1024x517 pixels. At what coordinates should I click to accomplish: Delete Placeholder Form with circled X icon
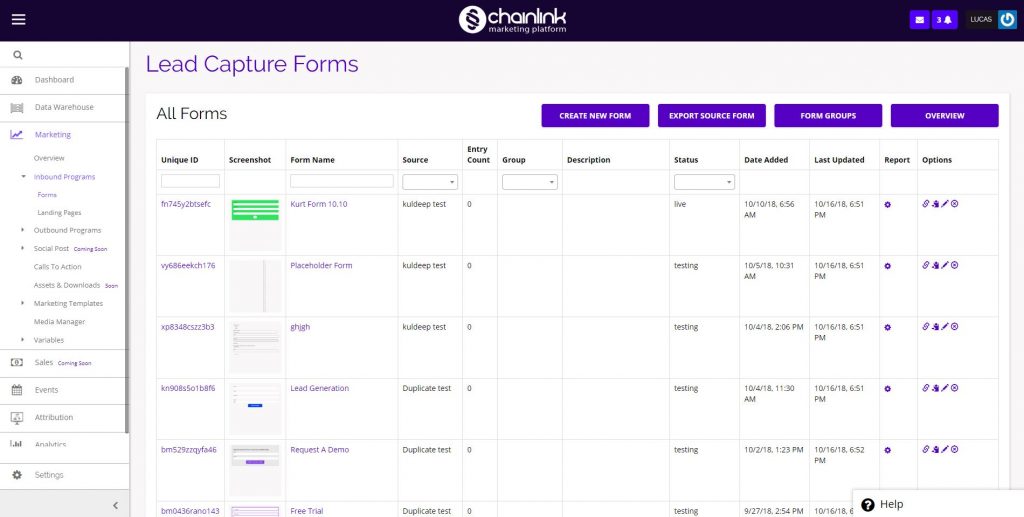954,265
